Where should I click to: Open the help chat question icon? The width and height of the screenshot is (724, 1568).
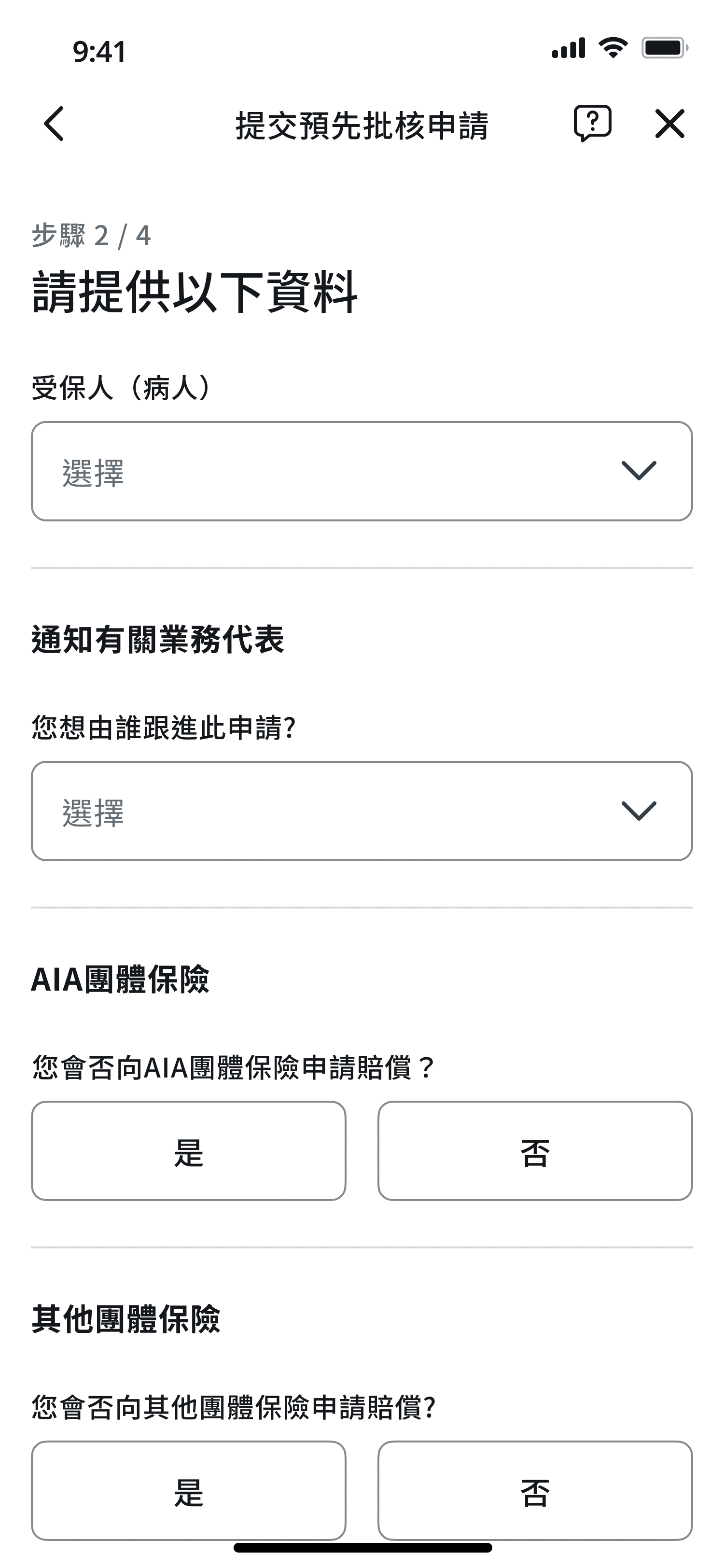pos(592,124)
